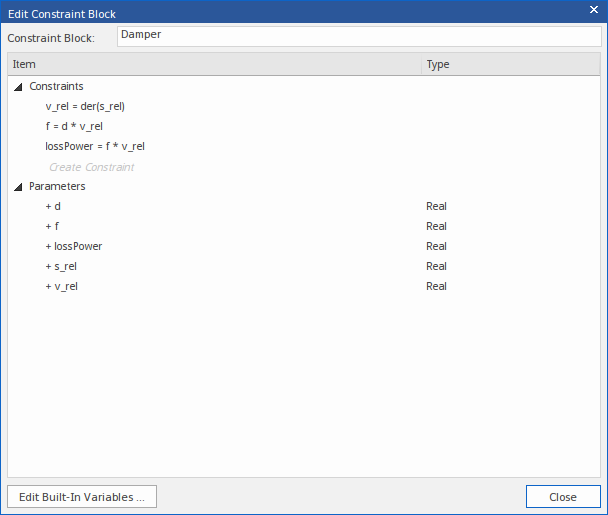Select the v_rel parameter row
The height and width of the screenshot is (515, 608).
point(62,286)
